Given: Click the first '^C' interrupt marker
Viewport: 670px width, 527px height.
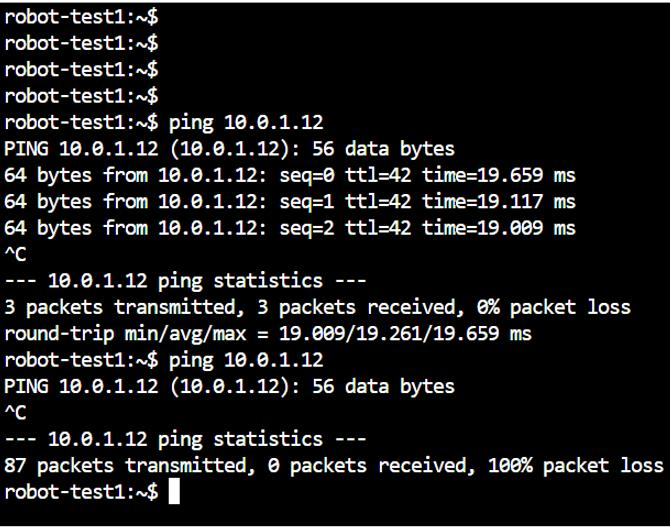Looking at the screenshot, I should [15, 254].
